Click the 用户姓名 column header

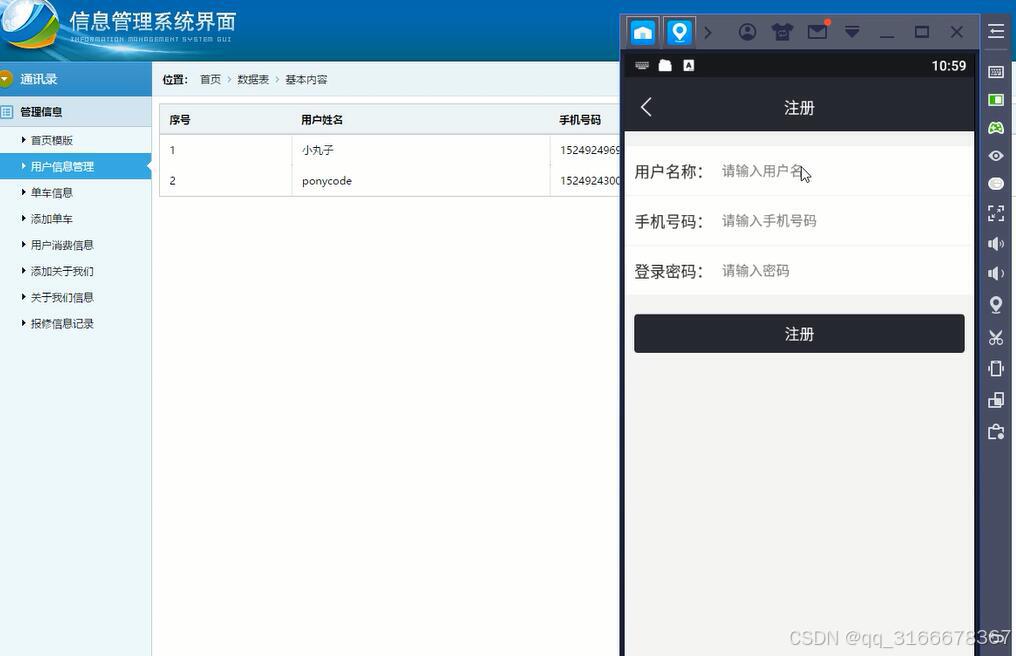coord(322,120)
